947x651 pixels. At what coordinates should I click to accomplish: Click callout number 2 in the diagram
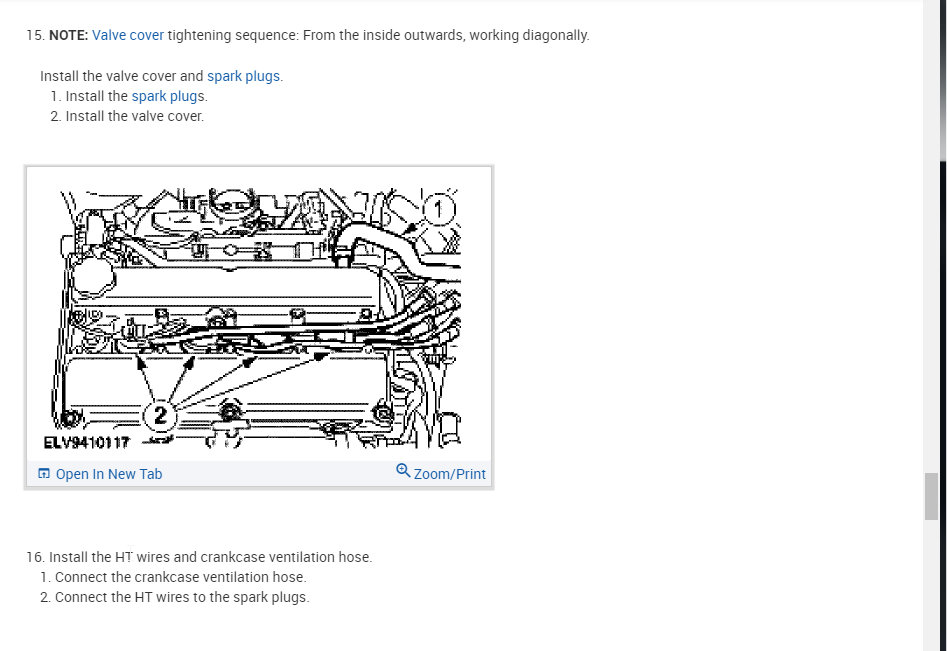pos(159,415)
